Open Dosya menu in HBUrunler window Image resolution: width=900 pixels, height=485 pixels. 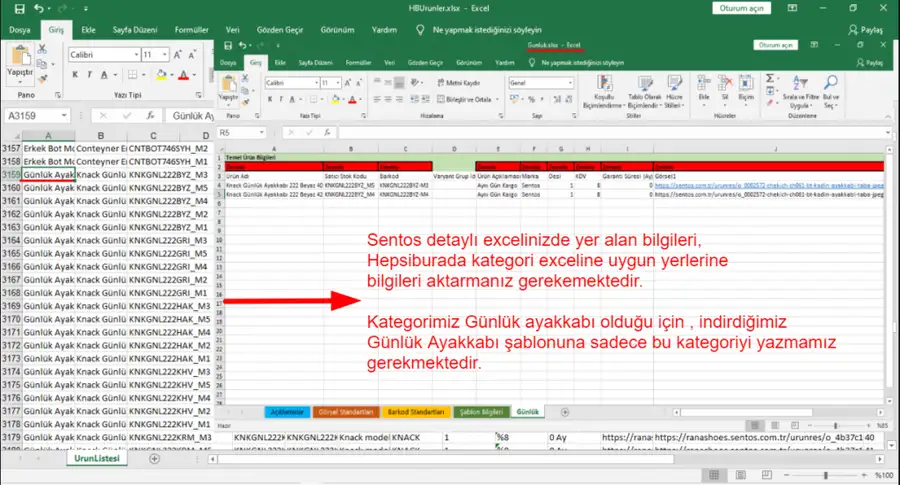(x=20, y=30)
